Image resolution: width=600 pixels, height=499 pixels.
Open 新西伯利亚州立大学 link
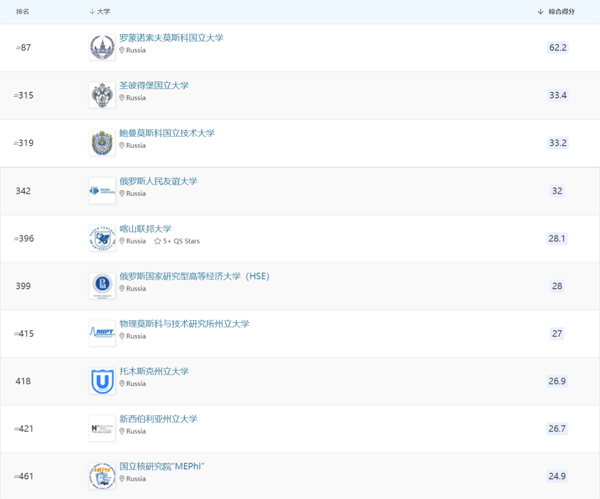tap(158, 419)
